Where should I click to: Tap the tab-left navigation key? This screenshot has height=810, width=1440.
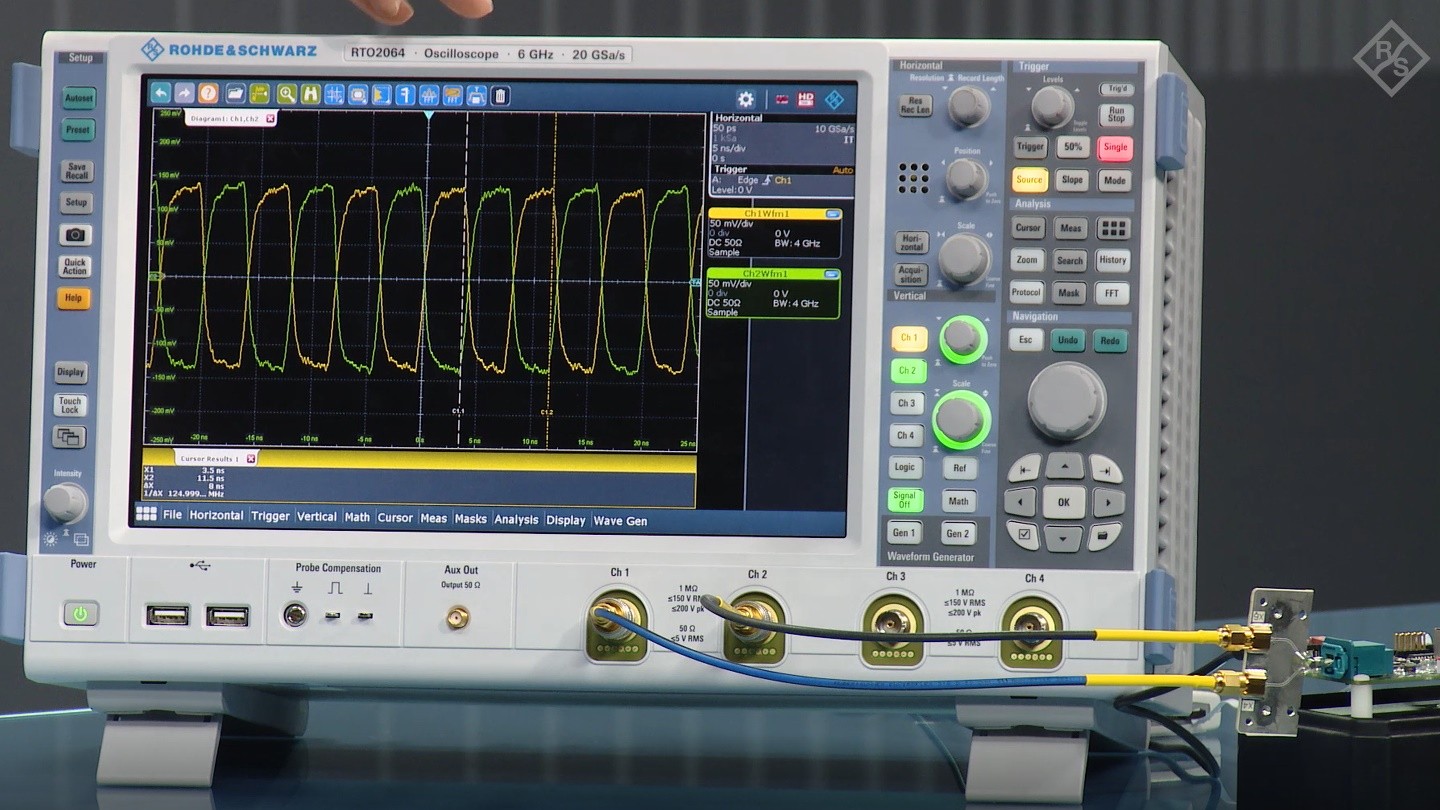pos(1024,468)
